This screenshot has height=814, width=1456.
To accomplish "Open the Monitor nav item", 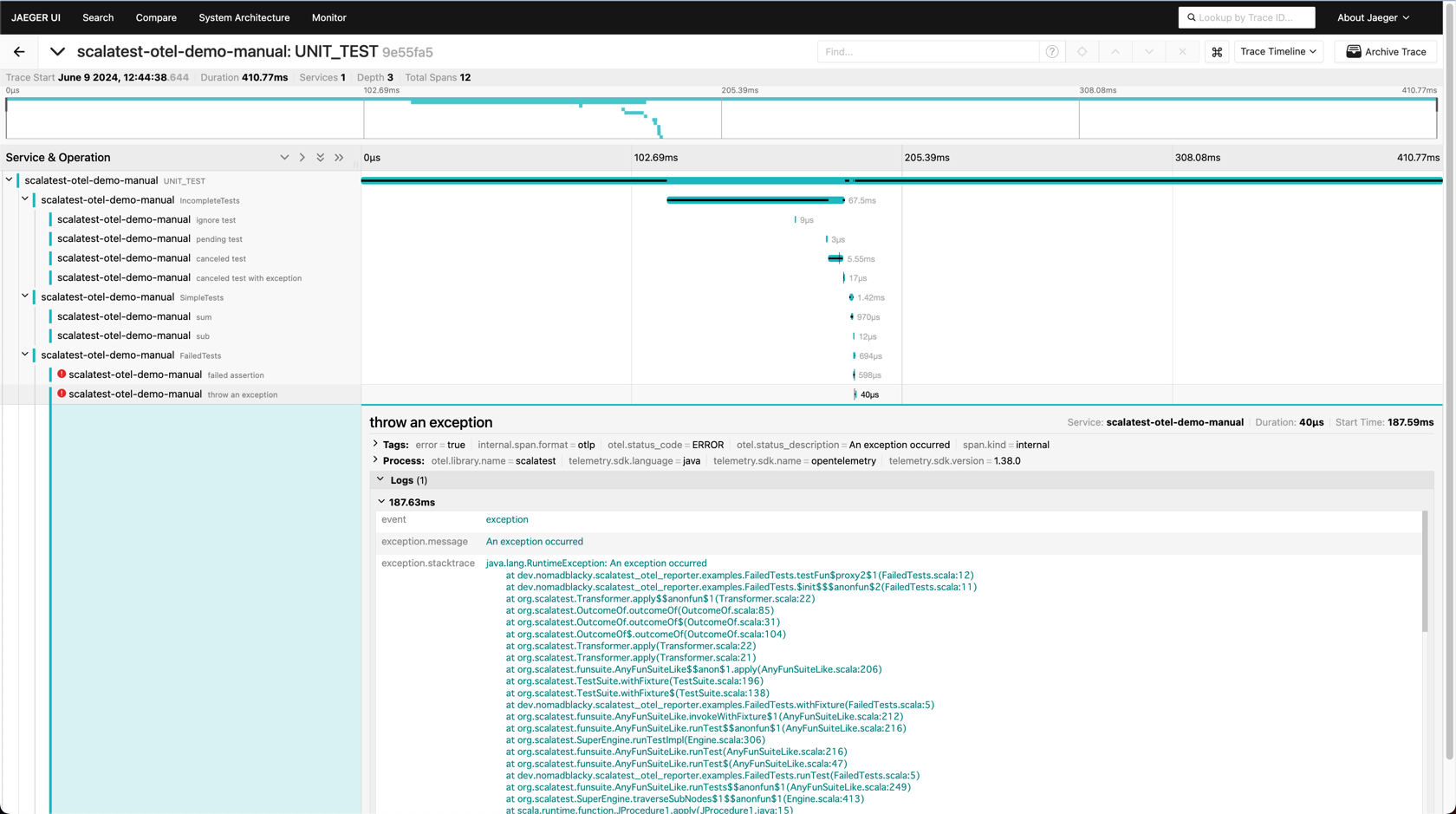I will (328, 17).
